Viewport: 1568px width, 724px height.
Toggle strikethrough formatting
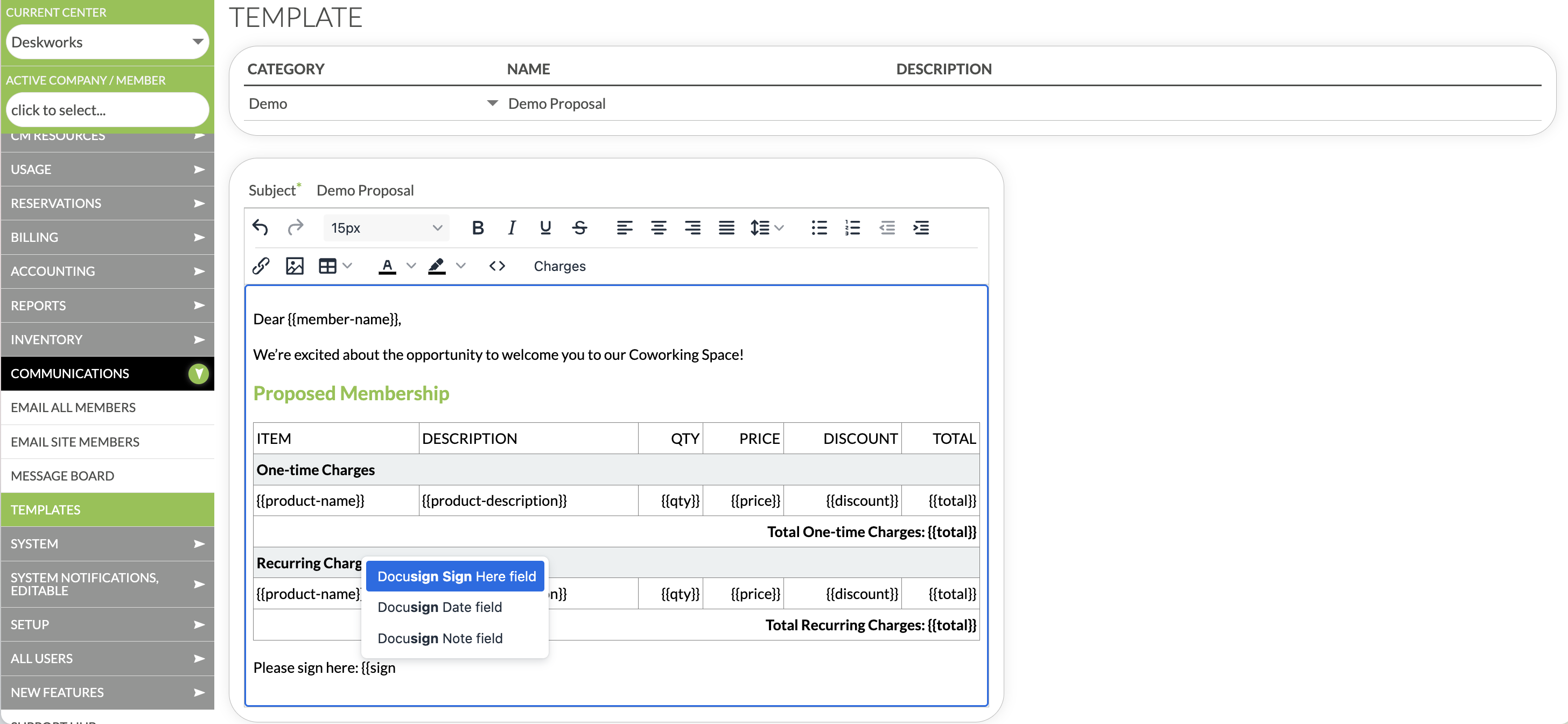point(579,228)
